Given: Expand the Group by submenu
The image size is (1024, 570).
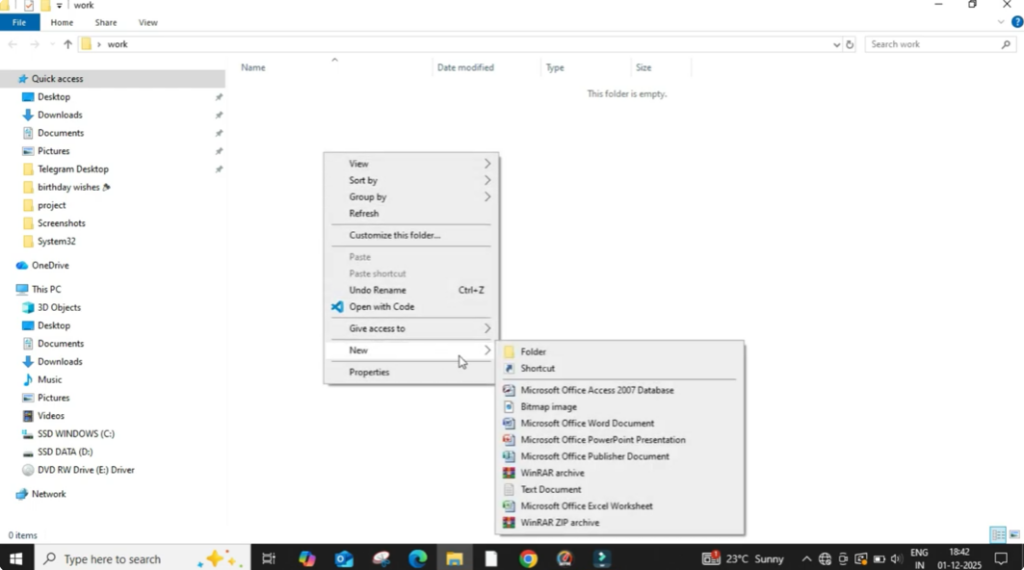Looking at the screenshot, I should coord(411,197).
